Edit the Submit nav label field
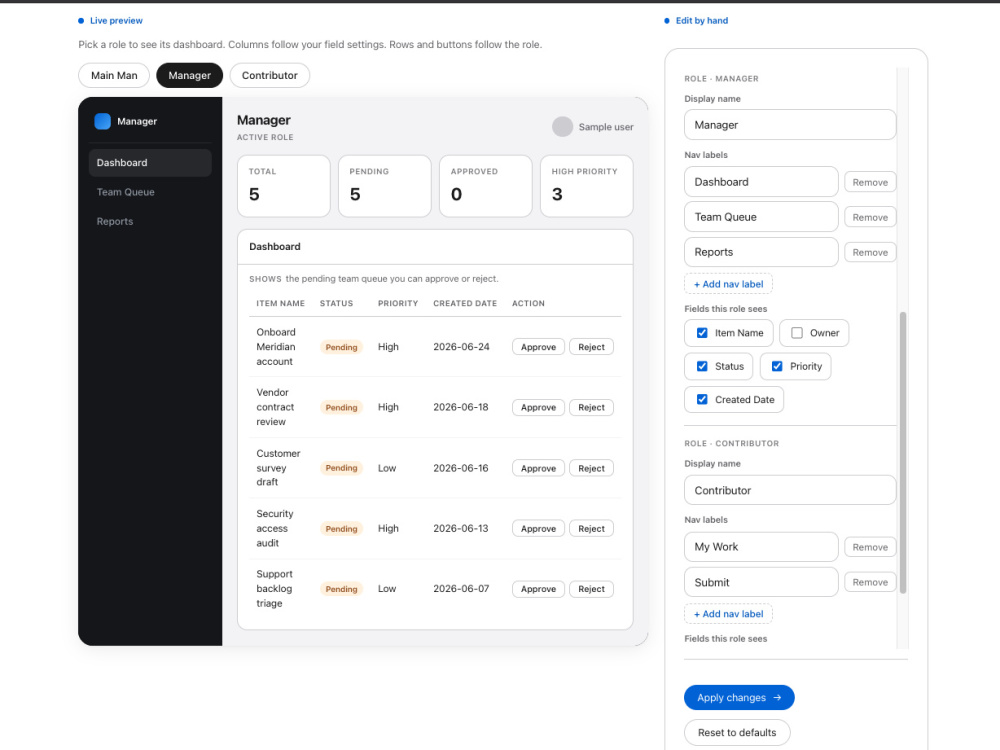The image size is (1000, 750). pyautogui.click(x=761, y=582)
